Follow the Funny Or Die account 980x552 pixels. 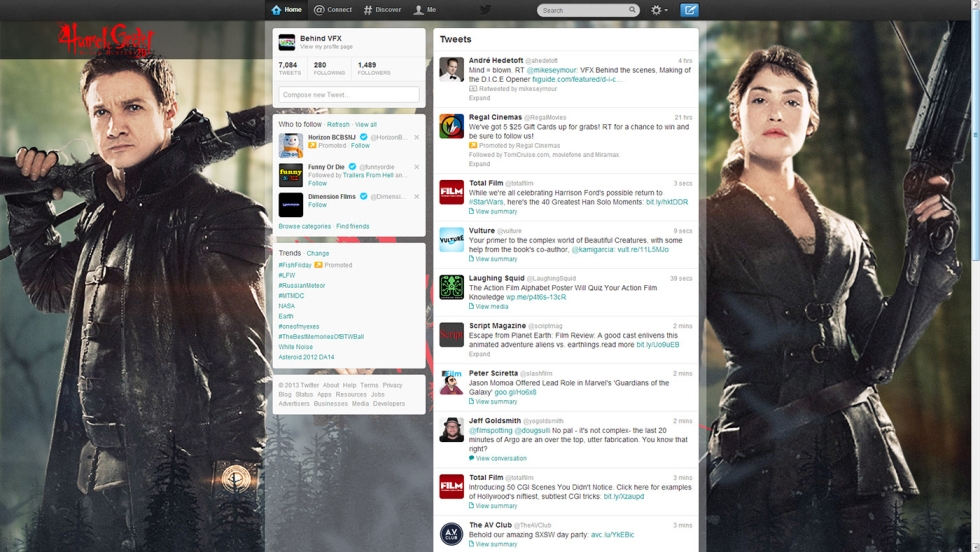pyautogui.click(x=317, y=184)
